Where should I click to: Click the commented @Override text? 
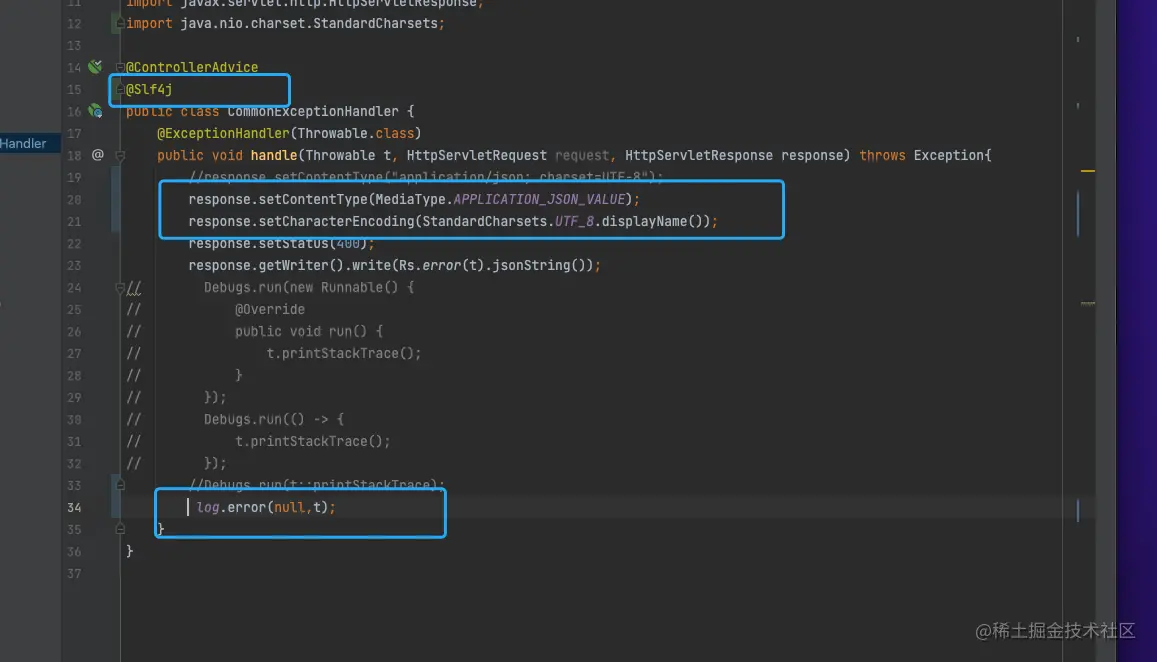pyautogui.click(x=269, y=309)
